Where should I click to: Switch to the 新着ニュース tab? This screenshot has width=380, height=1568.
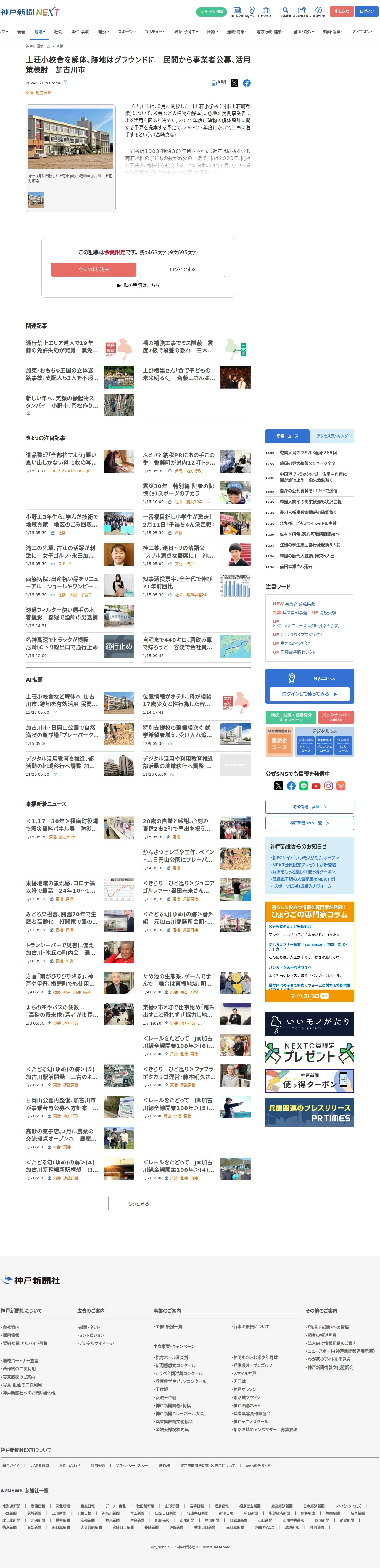tap(287, 436)
